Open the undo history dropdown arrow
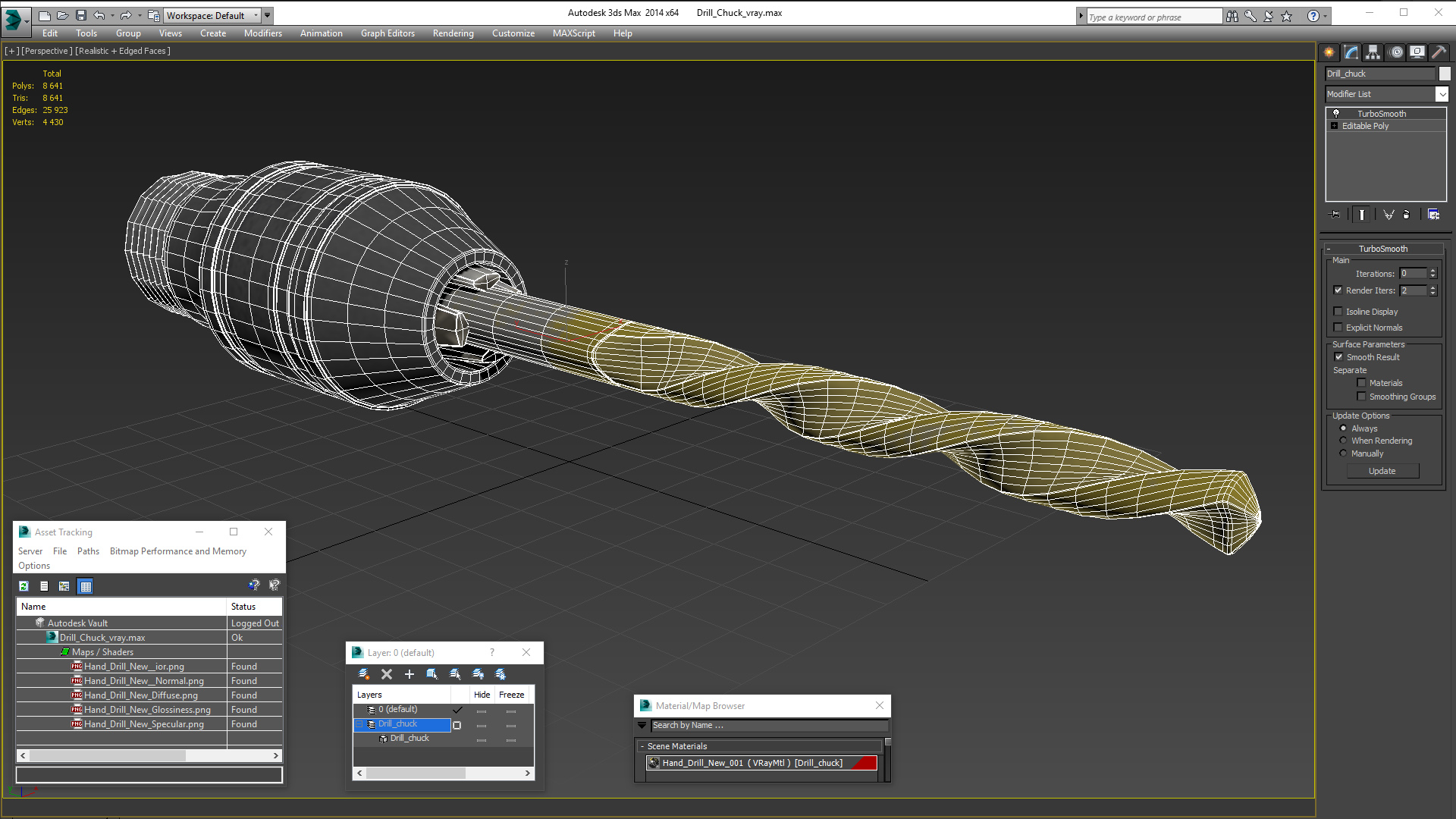Screen dimensions: 1456x819 pyautogui.click(x=112, y=15)
